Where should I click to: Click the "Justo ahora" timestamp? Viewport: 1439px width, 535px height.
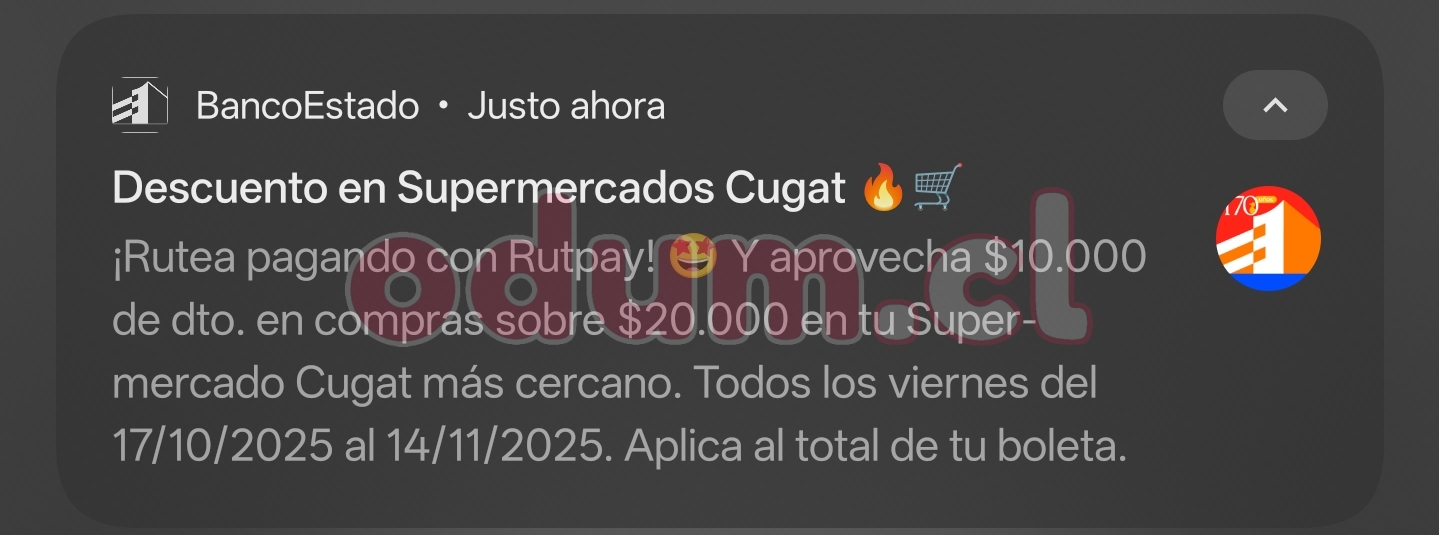pos(566,105)
